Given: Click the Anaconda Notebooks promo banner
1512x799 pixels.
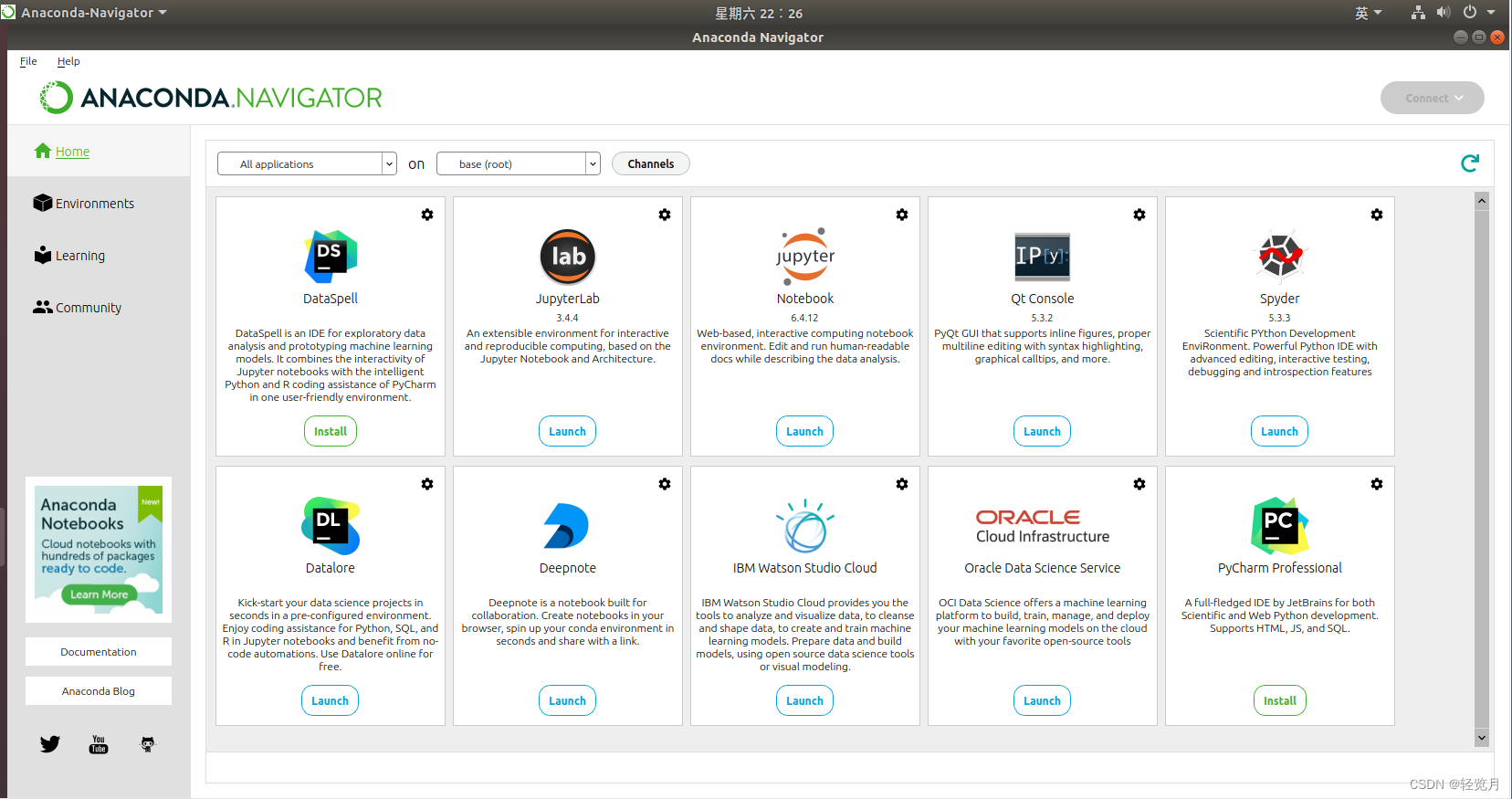Looking at the screenshot, I should (x=99, y=550).
